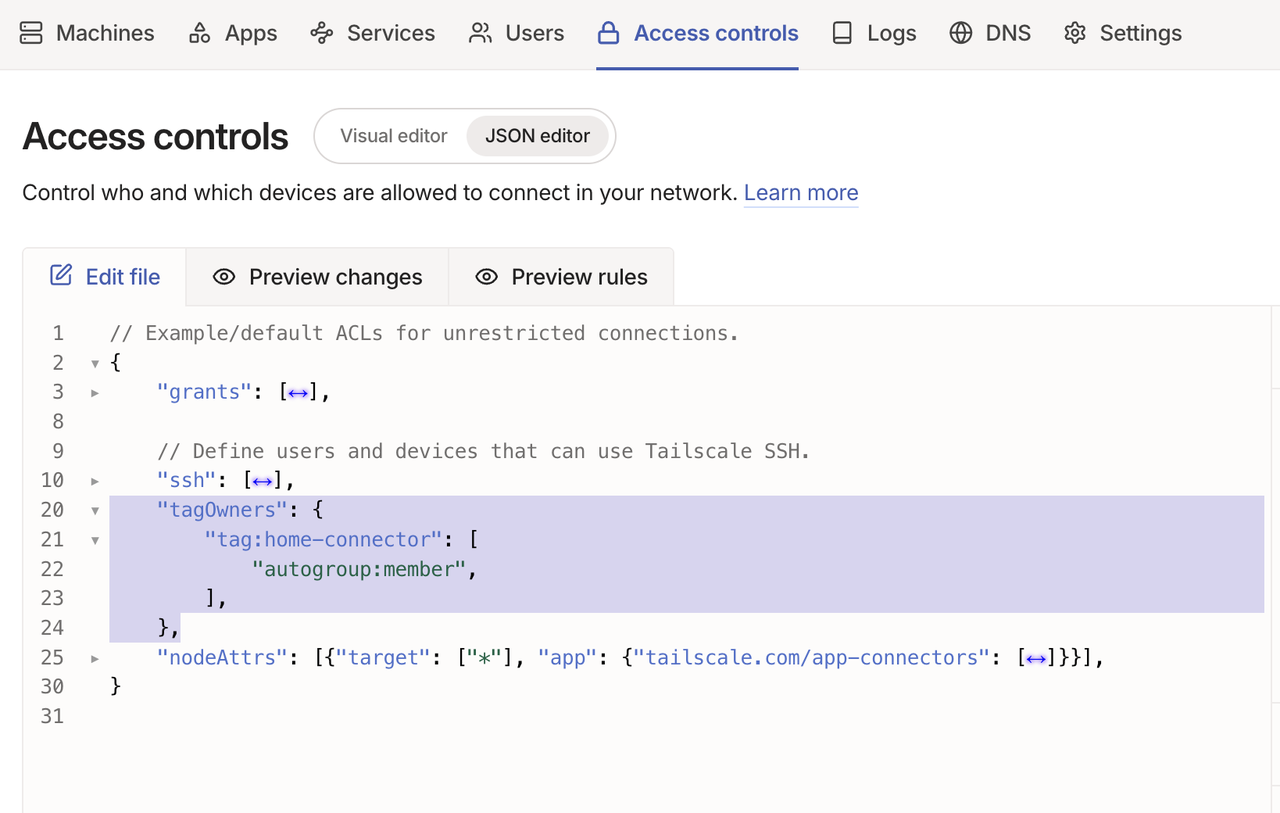Select the JSON editor toggle
The width and height of the screenshot is (1280, 813).
point(537,136)
